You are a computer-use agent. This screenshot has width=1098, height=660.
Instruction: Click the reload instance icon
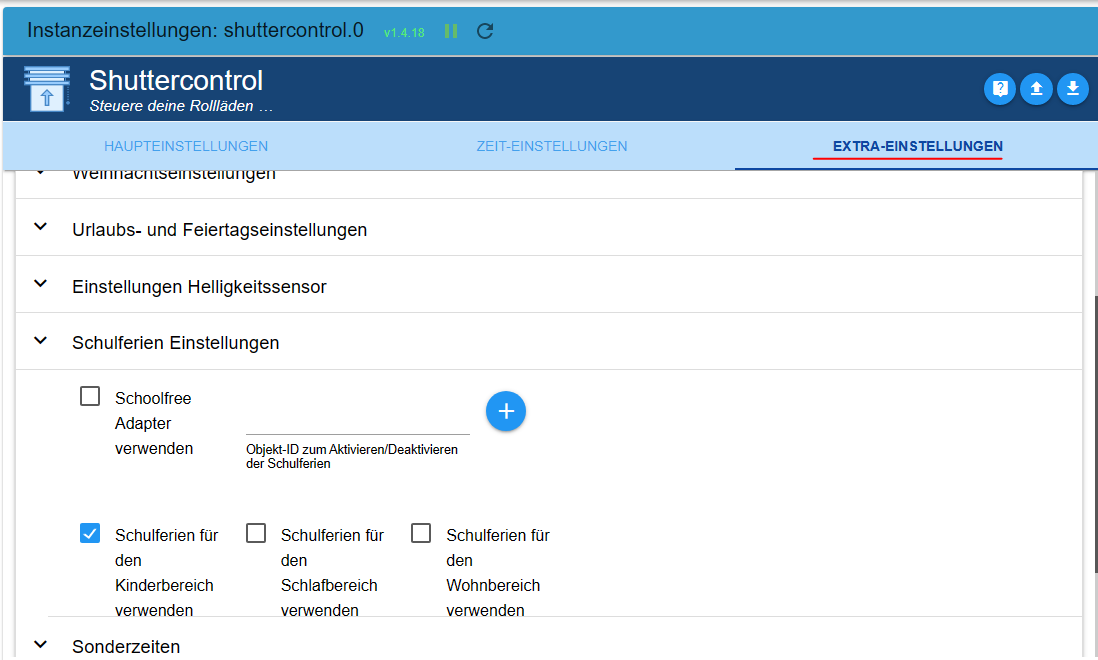(485, 31)
